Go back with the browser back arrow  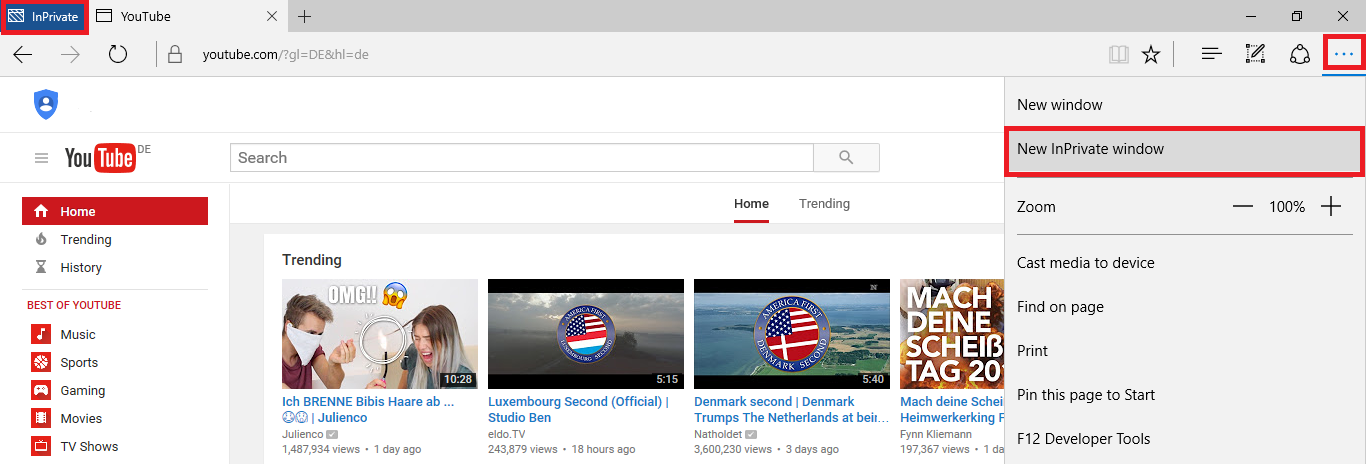click(x=22, y=54)
